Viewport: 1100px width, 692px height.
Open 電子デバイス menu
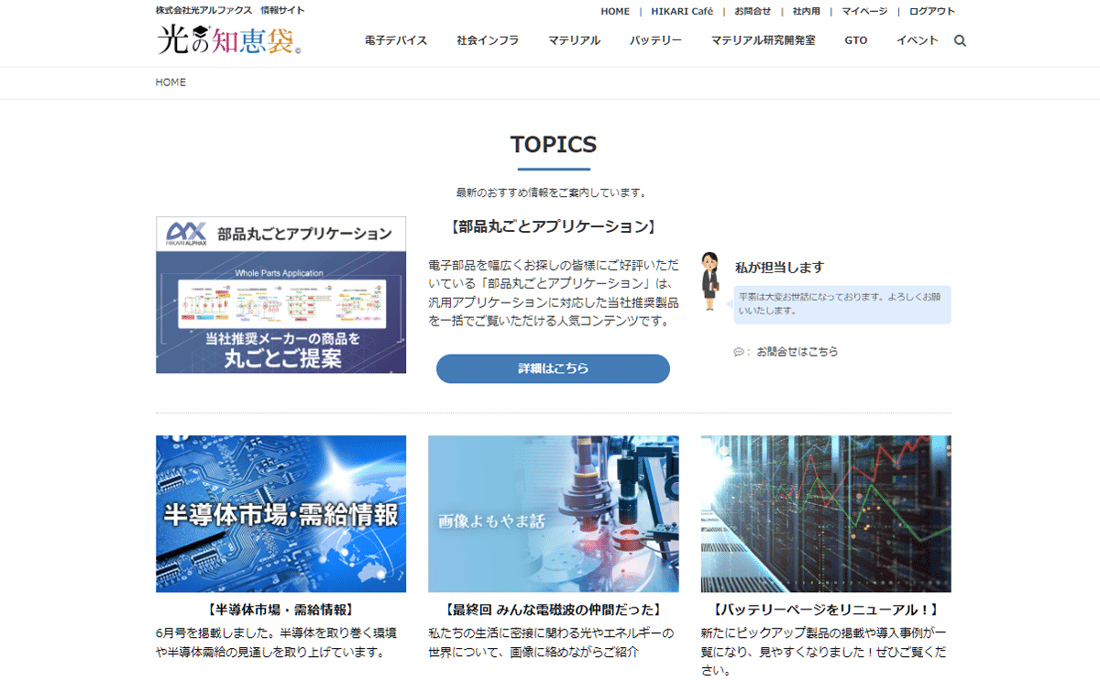tap(396, 41)
